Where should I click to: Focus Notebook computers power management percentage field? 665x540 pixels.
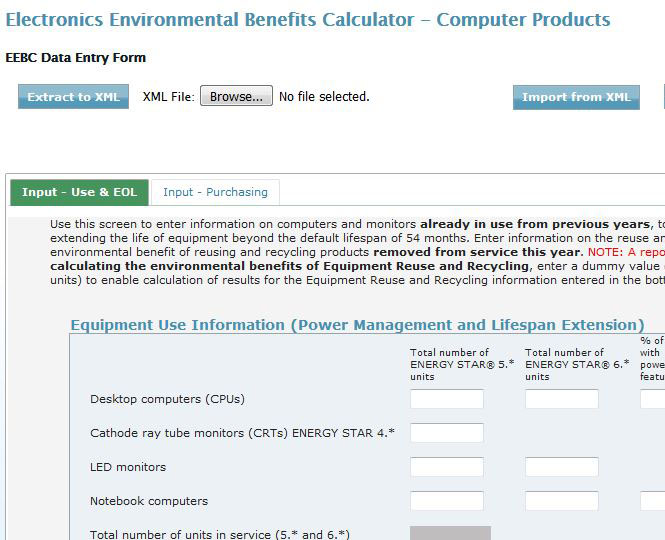[653, 501]
